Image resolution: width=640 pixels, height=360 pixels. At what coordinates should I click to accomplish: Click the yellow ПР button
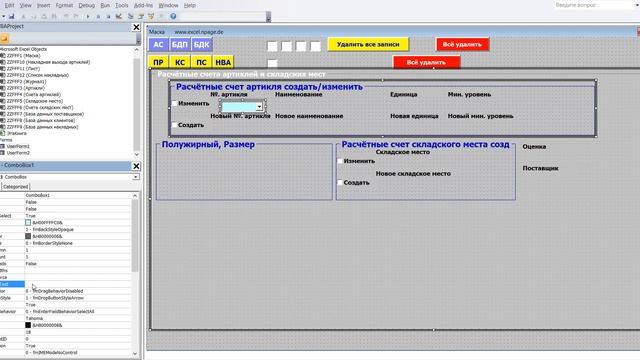pyautogui.click(x=158, y=62)
